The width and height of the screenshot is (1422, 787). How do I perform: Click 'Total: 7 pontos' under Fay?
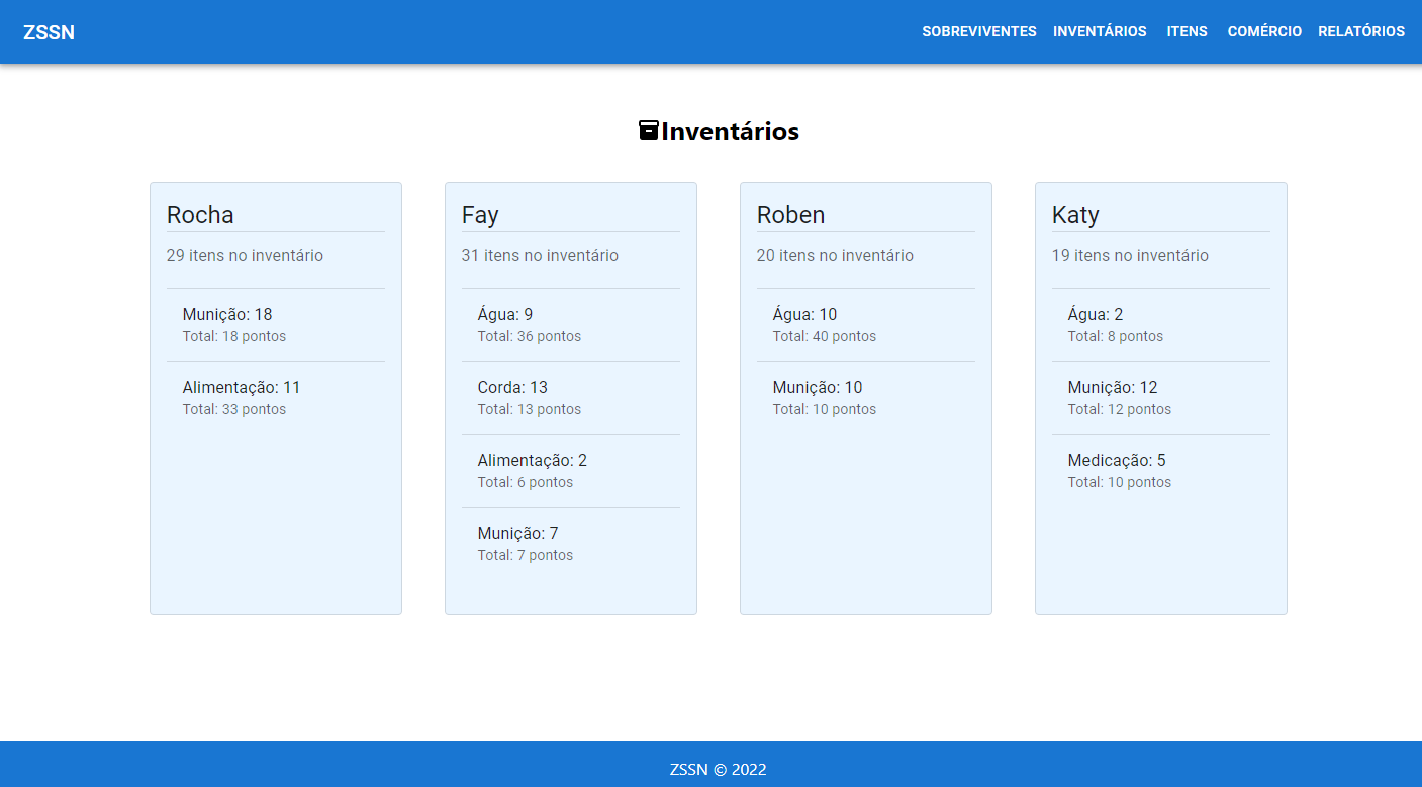pyautogui.click(x=525, y=555)
